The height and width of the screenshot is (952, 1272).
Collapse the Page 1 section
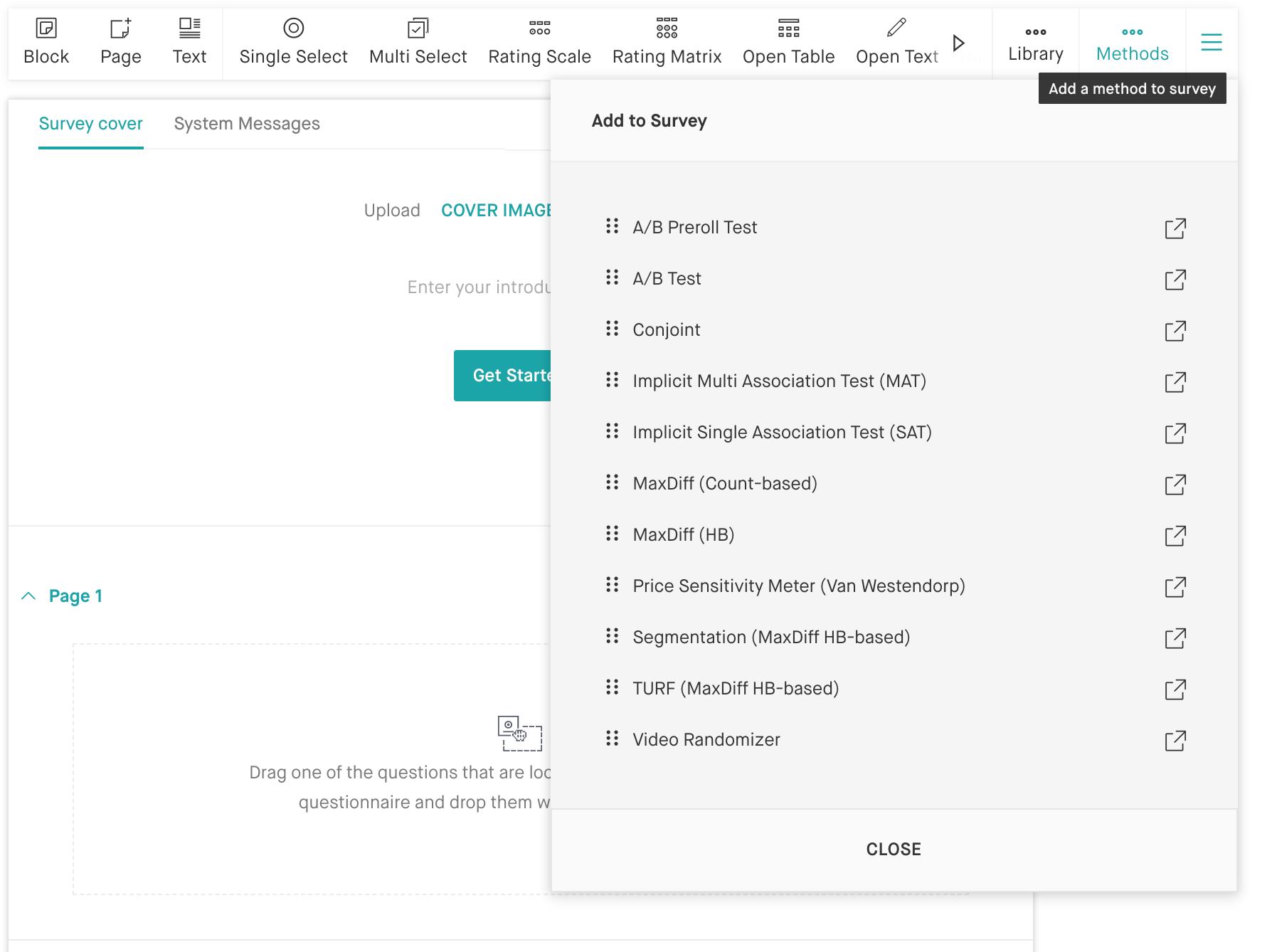[x=28, y=596]
